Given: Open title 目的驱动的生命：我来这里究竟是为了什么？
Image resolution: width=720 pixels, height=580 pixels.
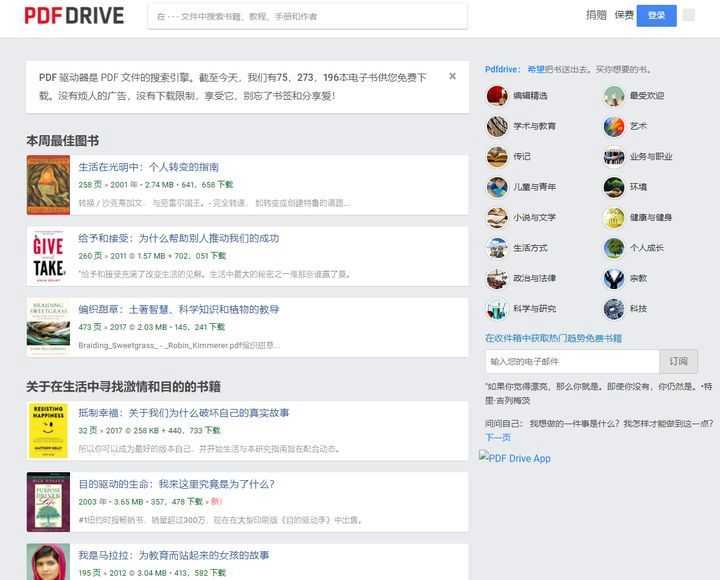Looking at the screenshot, I should point(176,484).
